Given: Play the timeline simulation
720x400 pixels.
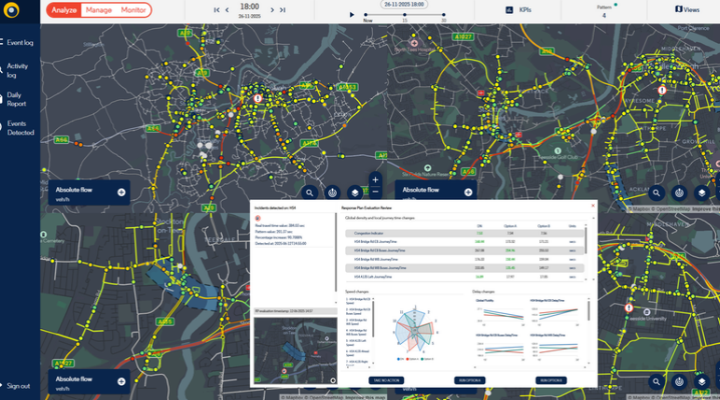Looking at the screenshot, I should [352, 15].
